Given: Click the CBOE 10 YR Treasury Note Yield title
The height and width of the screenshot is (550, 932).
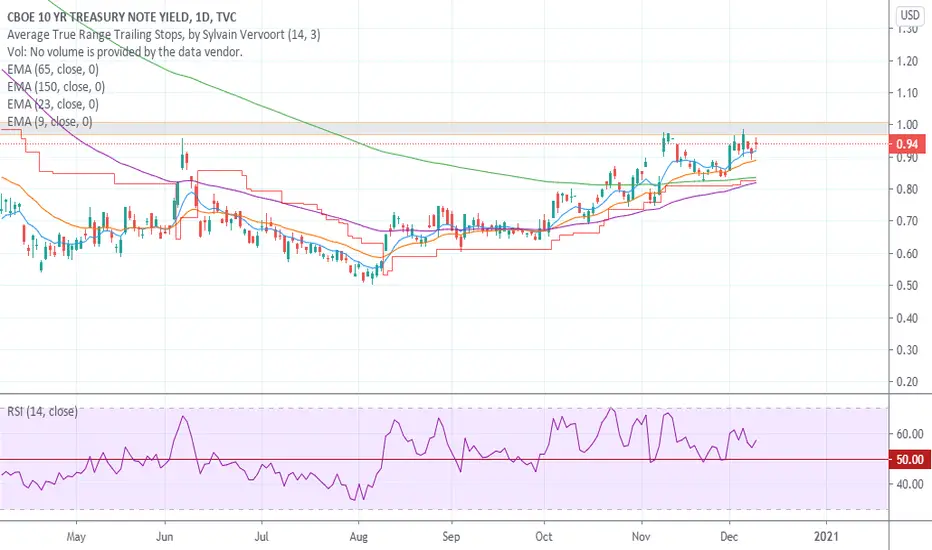Looking at the screenshot, I should point(122,17).
